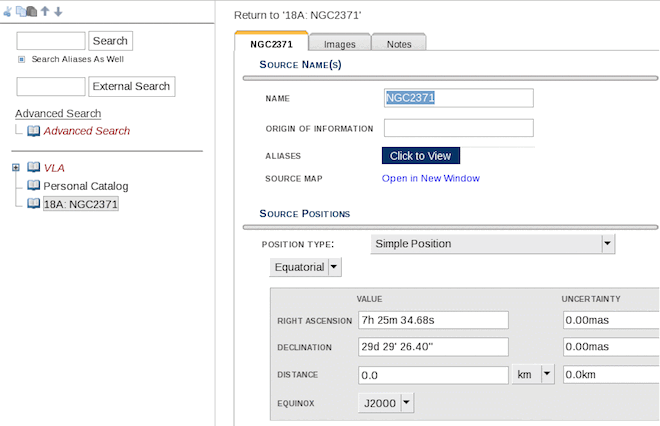This screenshot has height=426, width=660.
Task: Open the source map in new window
Action: (430, 178)
